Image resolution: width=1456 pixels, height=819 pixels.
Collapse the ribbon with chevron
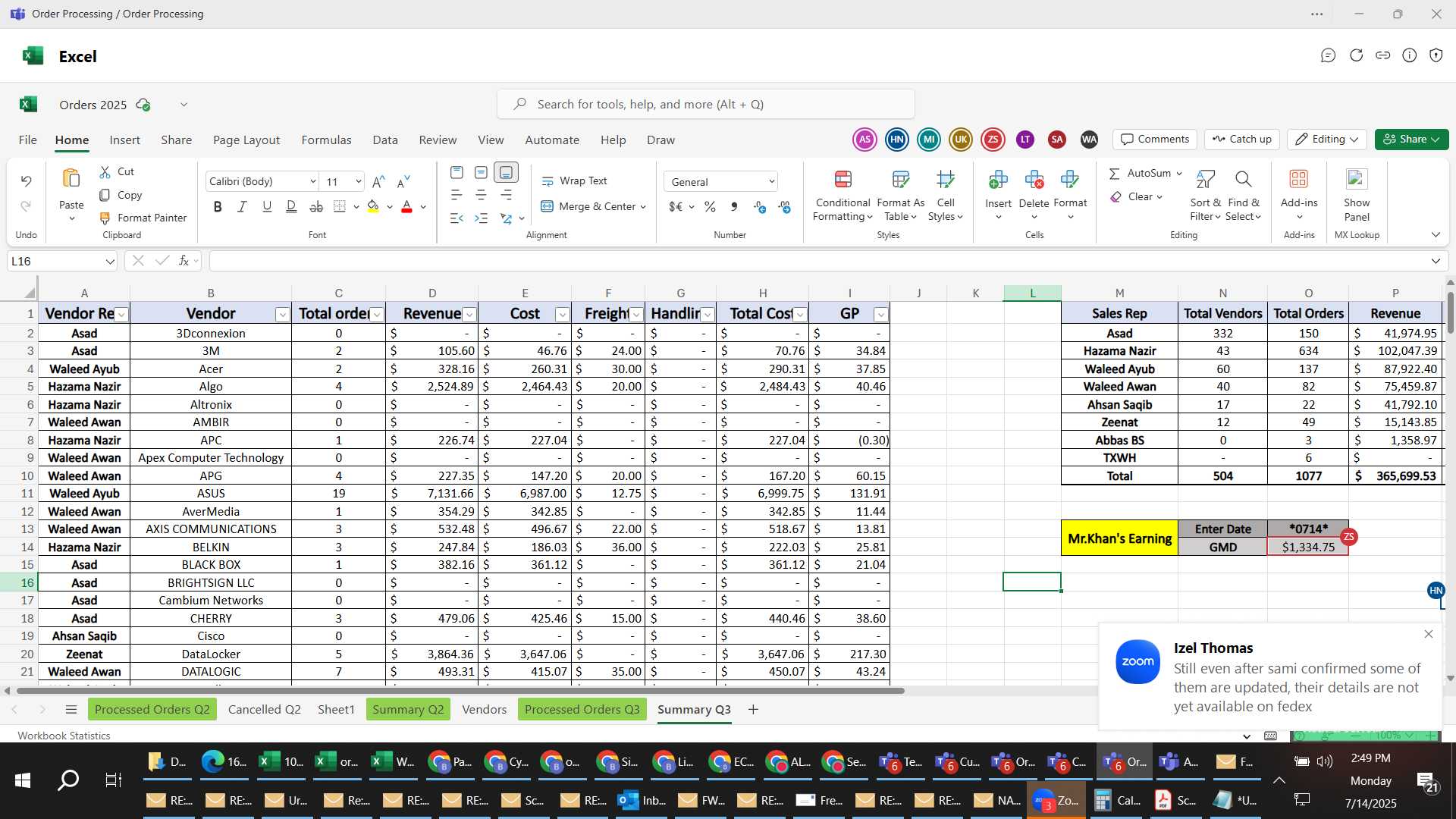click(x=1436, y=235)
